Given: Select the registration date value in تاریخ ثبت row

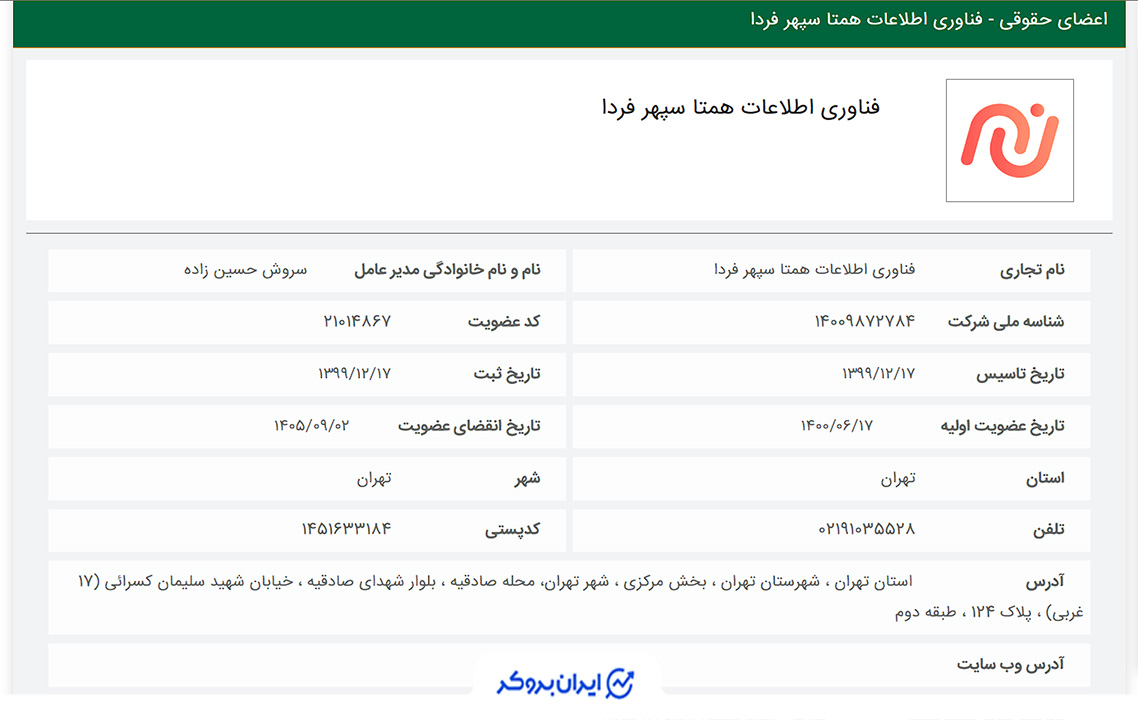Looking at the screenshot, I should click(354, 373).
